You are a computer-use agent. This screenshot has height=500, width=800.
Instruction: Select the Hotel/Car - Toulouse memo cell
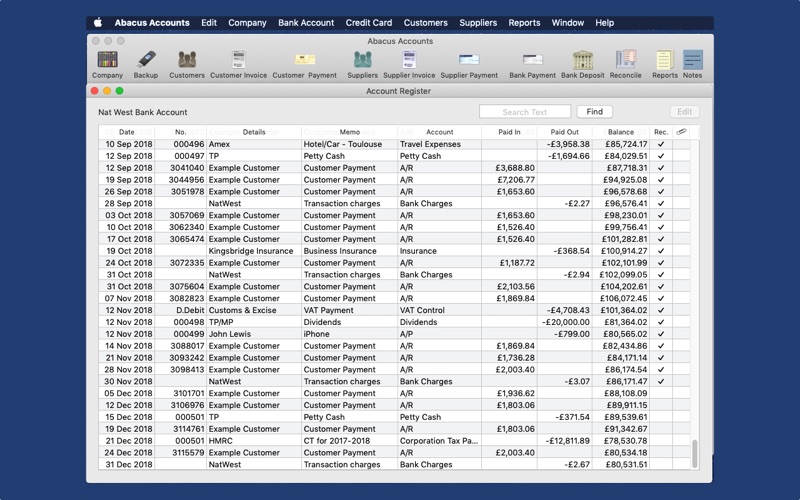click(x=349, y=144)
